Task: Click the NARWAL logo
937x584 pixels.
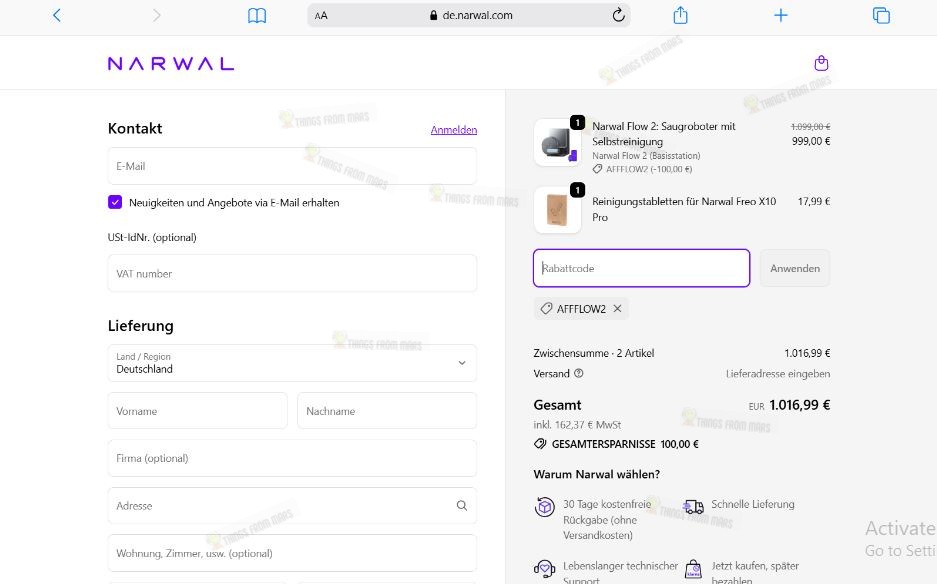Action: tap(171, 63)
